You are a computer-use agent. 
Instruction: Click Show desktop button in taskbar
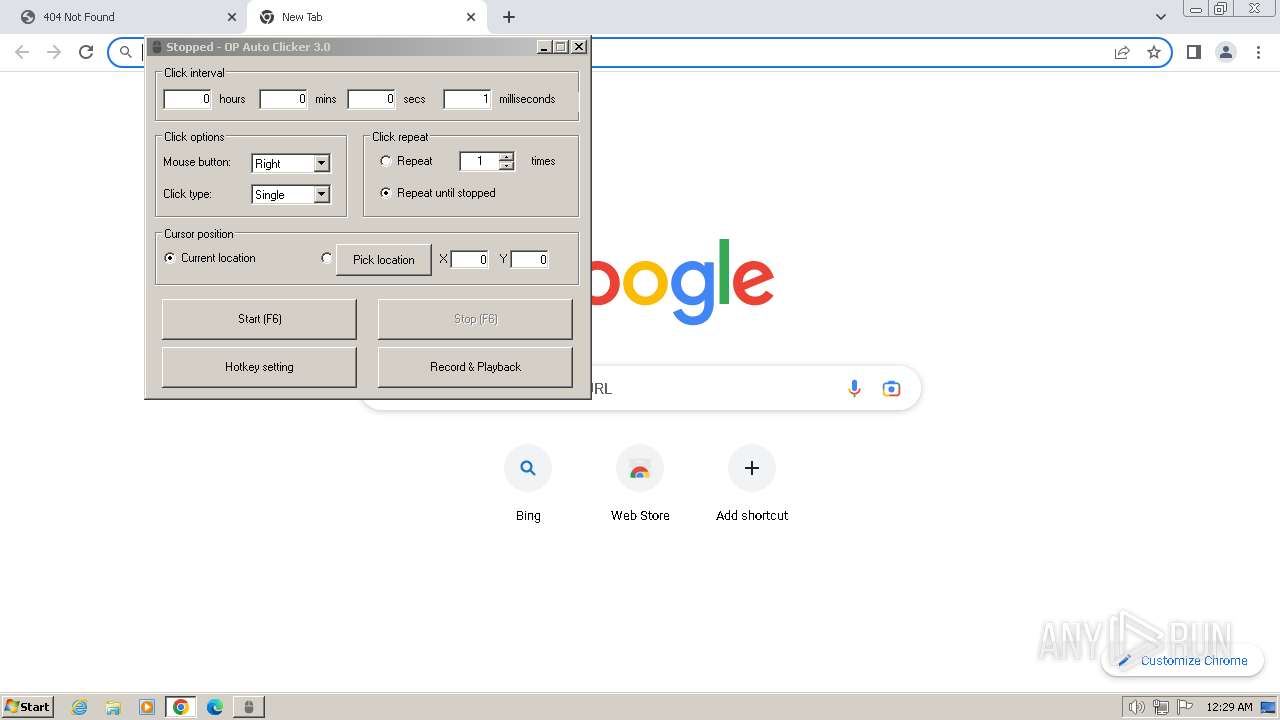tap(1269, 707)
